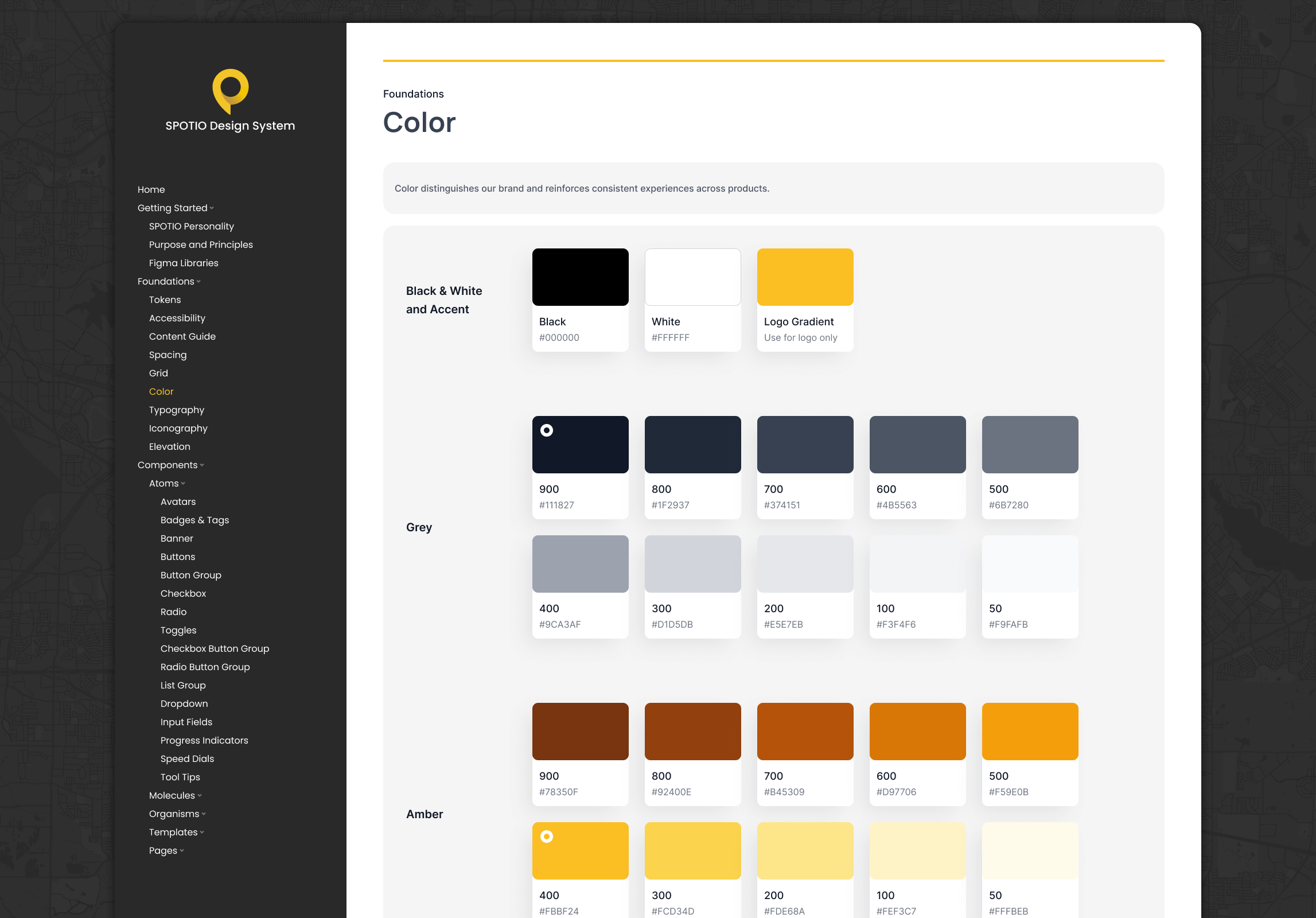Image resolution: width=1316 pixels, height=918 pixels.
Task: Open Purpose and Principles page
Action: click(201, 244)
